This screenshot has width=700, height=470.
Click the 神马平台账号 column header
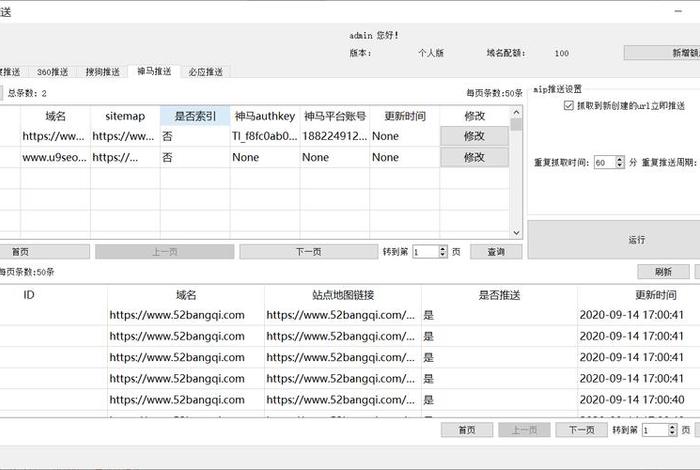[x=335, y=116]
